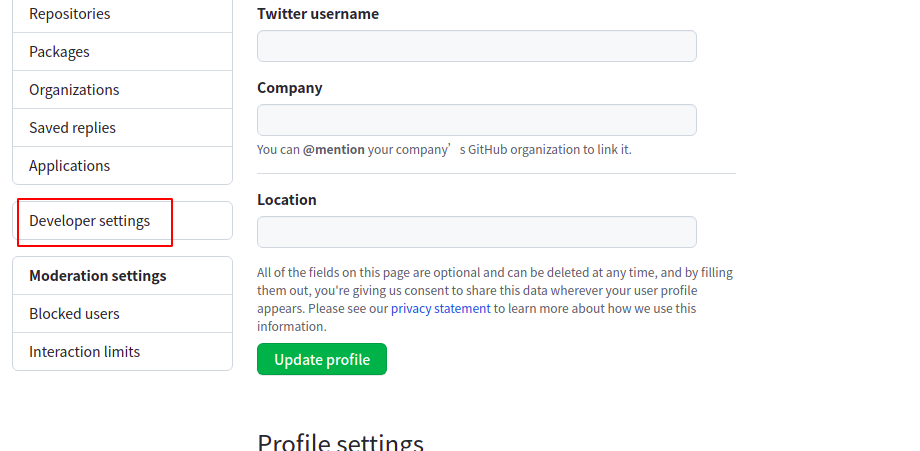Navigate to Applications settings
The height and width of the screenshot is (451, 920).
69,166
